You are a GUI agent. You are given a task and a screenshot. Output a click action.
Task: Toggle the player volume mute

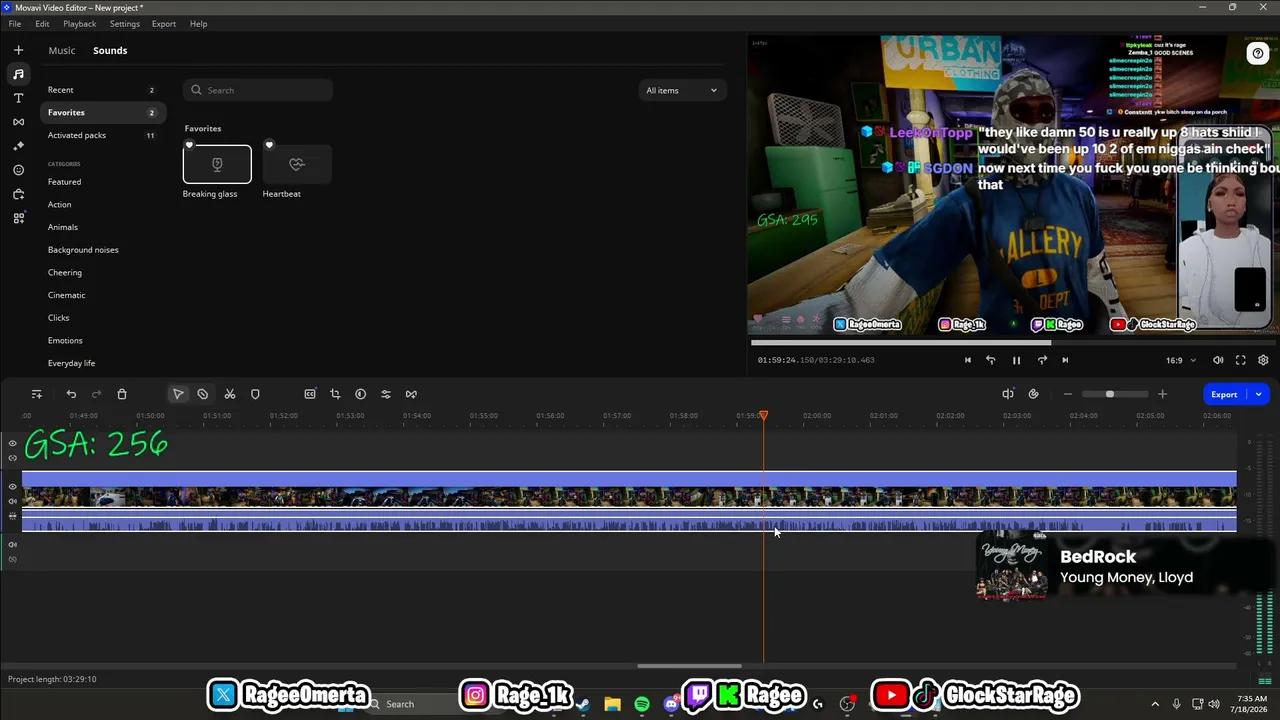pos(1218,360)
